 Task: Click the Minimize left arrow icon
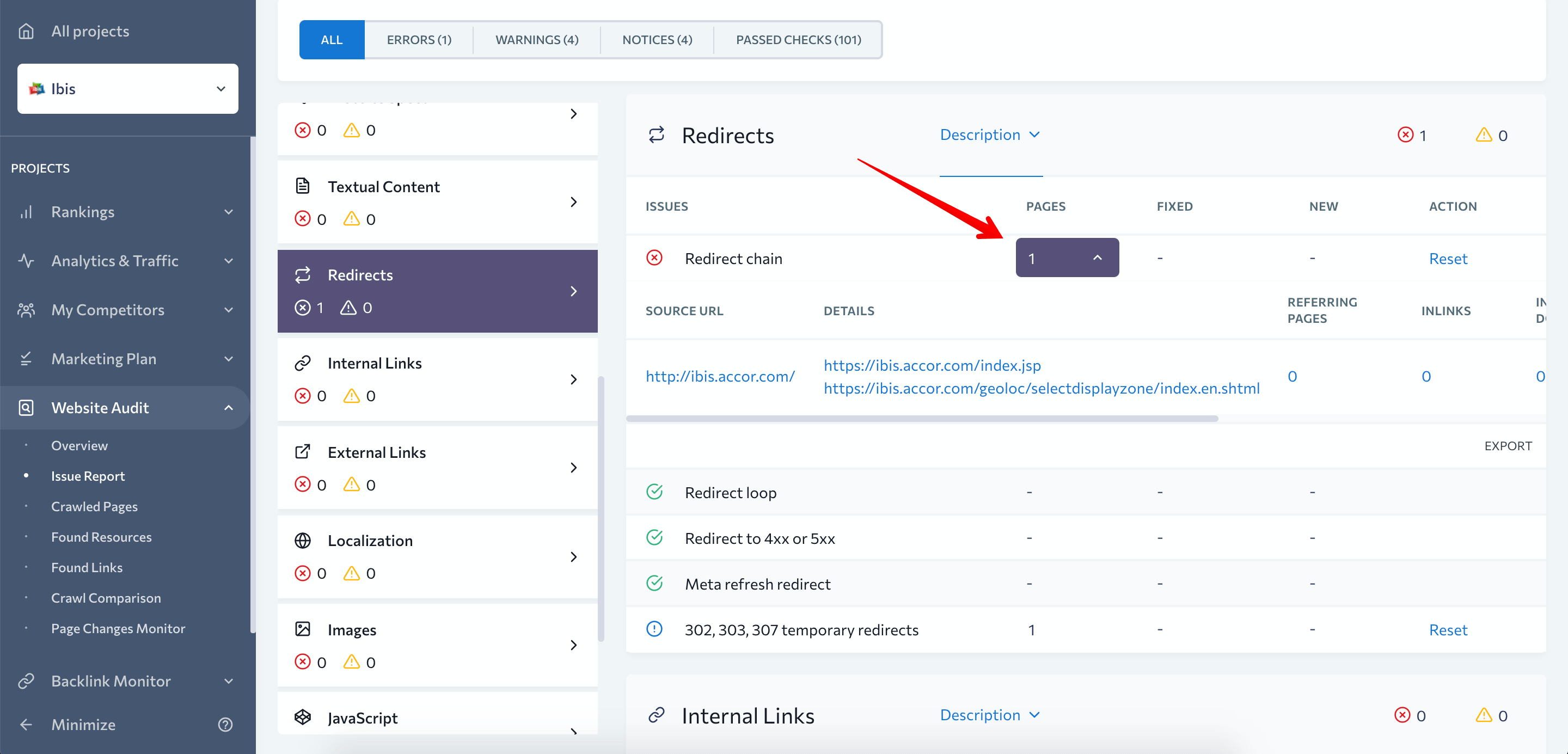26,724
